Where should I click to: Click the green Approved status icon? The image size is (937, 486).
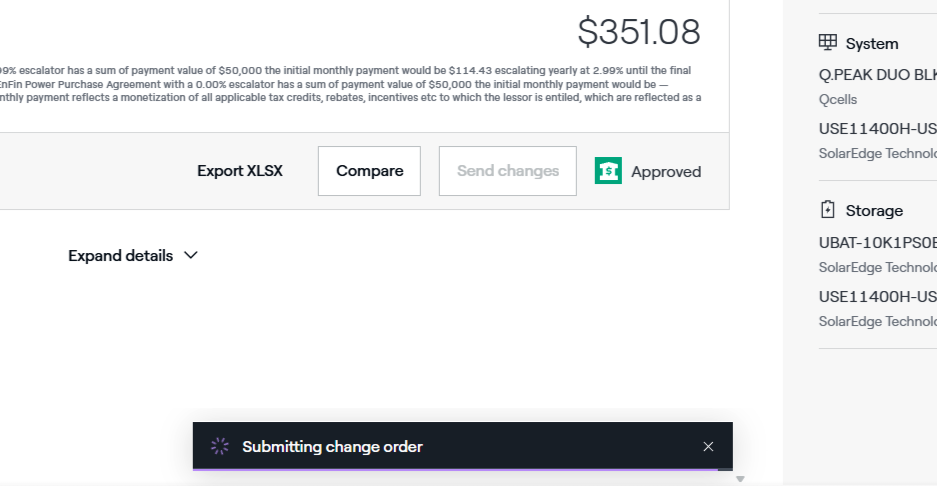(x=608, y=171)
